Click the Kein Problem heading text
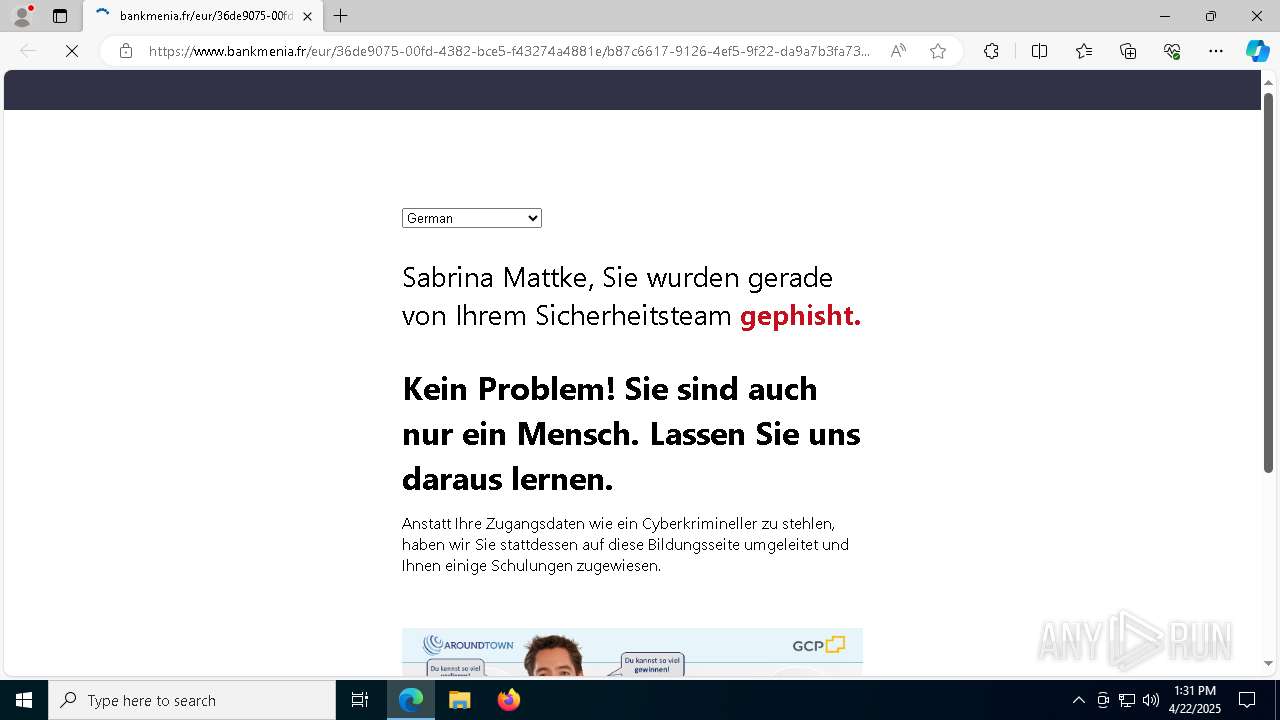Viewport: 1280px width, 720px height. (x=631, y=434)
